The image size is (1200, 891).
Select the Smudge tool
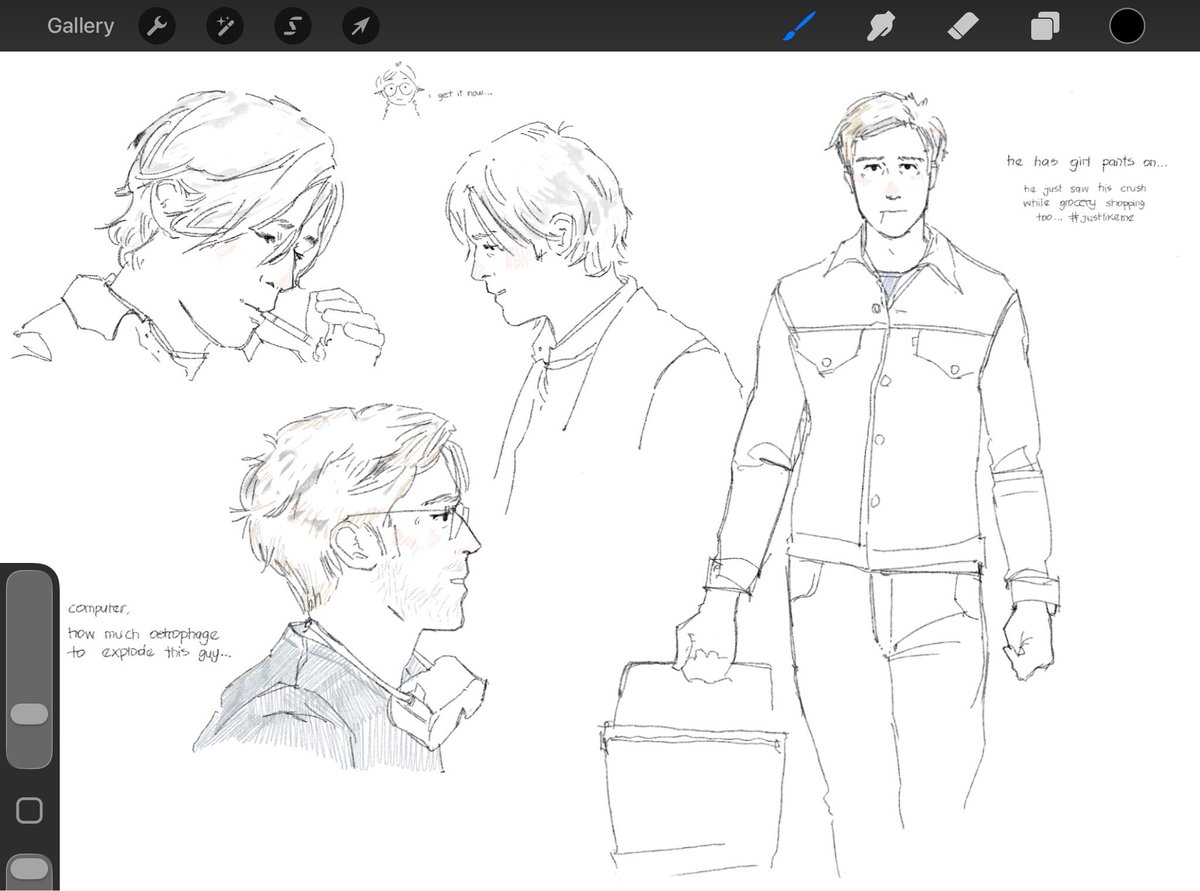pos(881,26)
